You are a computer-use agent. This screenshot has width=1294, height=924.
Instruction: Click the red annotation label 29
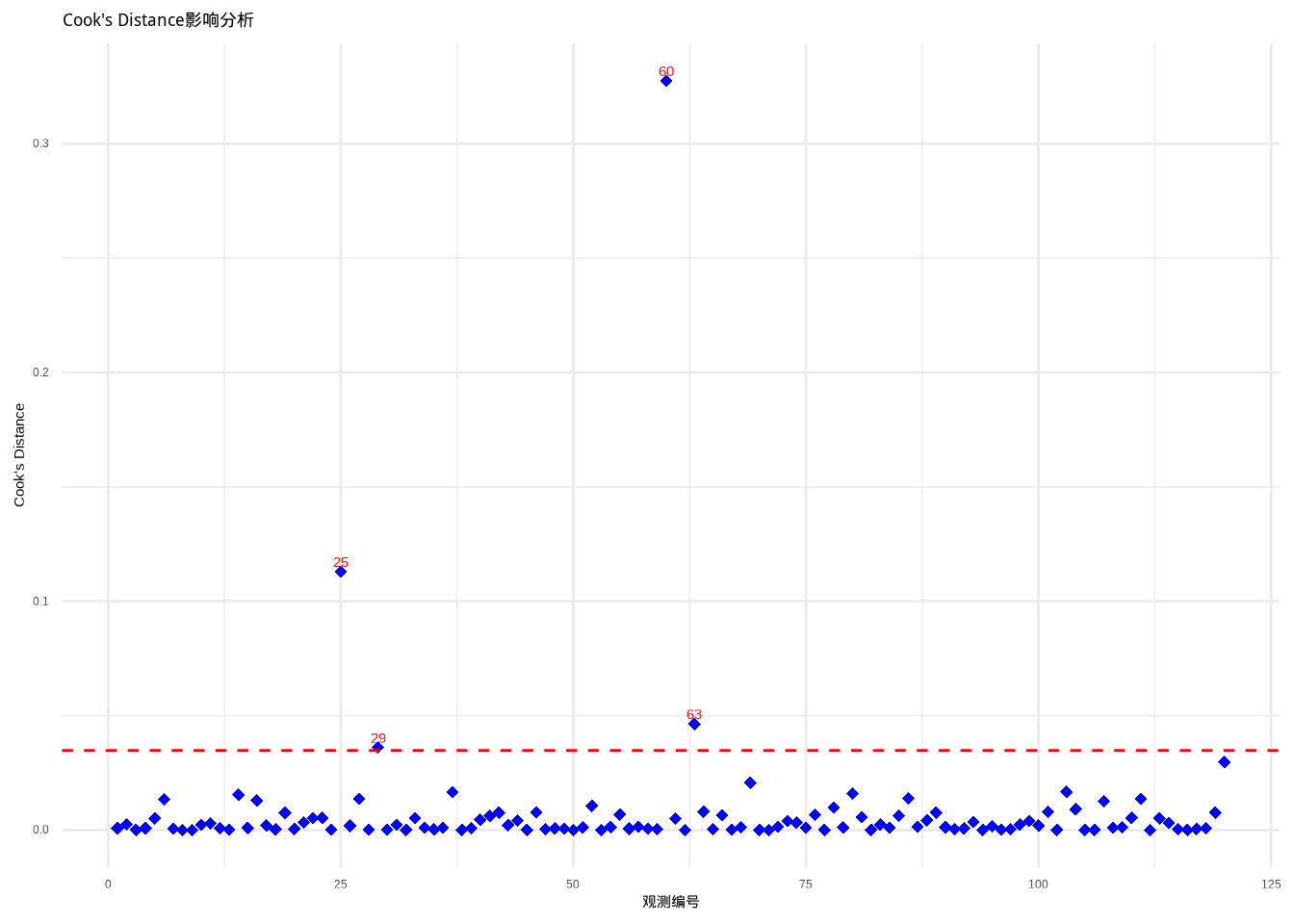pos(378,738)
